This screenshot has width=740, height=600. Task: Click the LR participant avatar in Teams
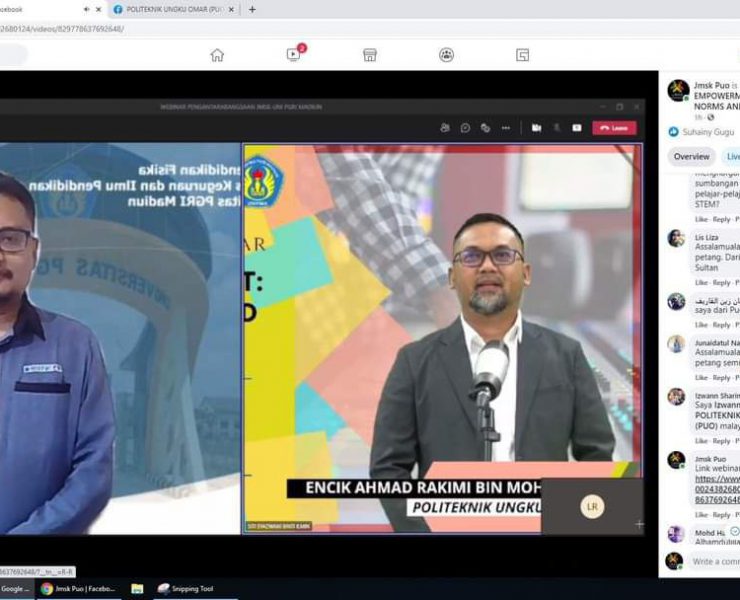[592, 507]
